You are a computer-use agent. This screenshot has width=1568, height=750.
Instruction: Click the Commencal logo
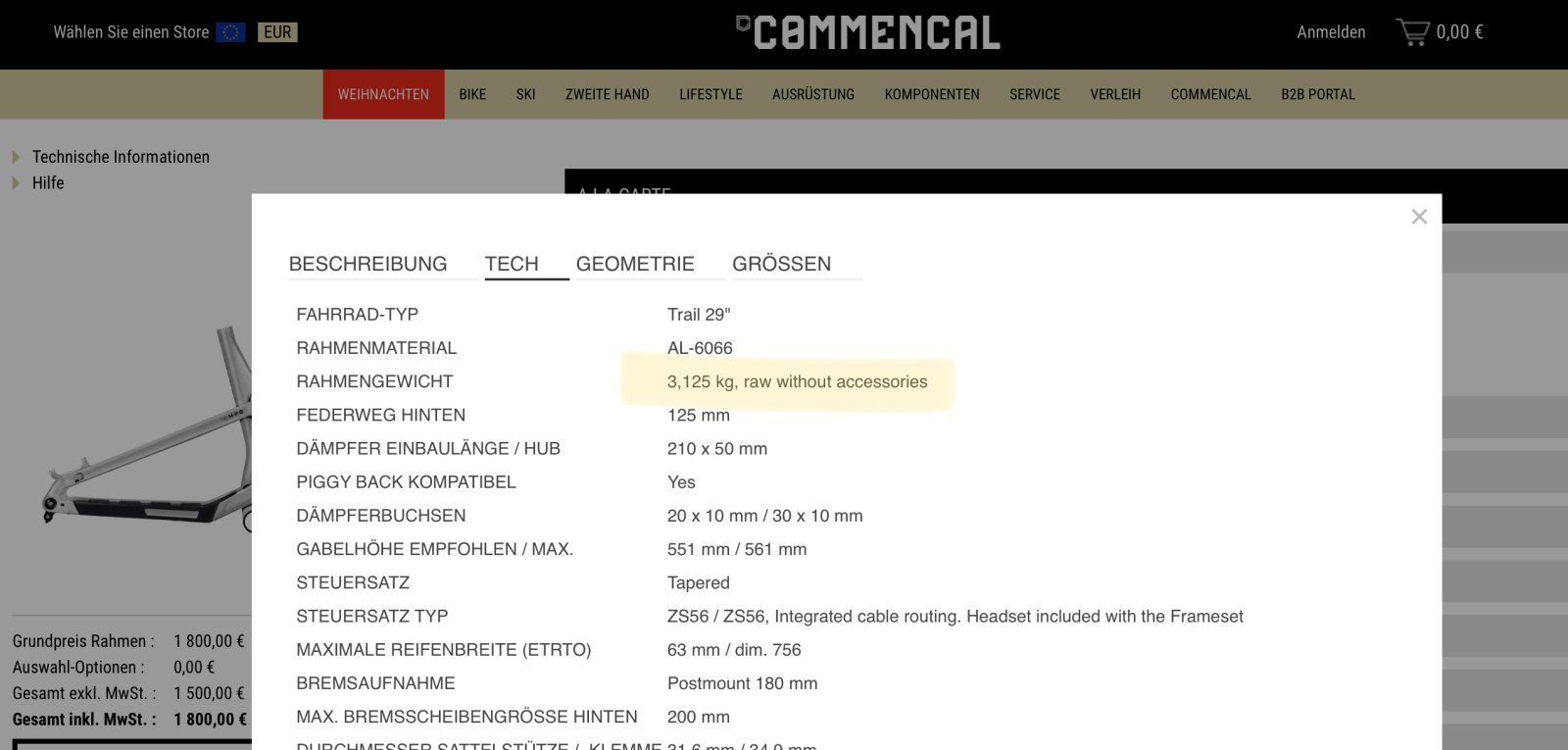868,32
